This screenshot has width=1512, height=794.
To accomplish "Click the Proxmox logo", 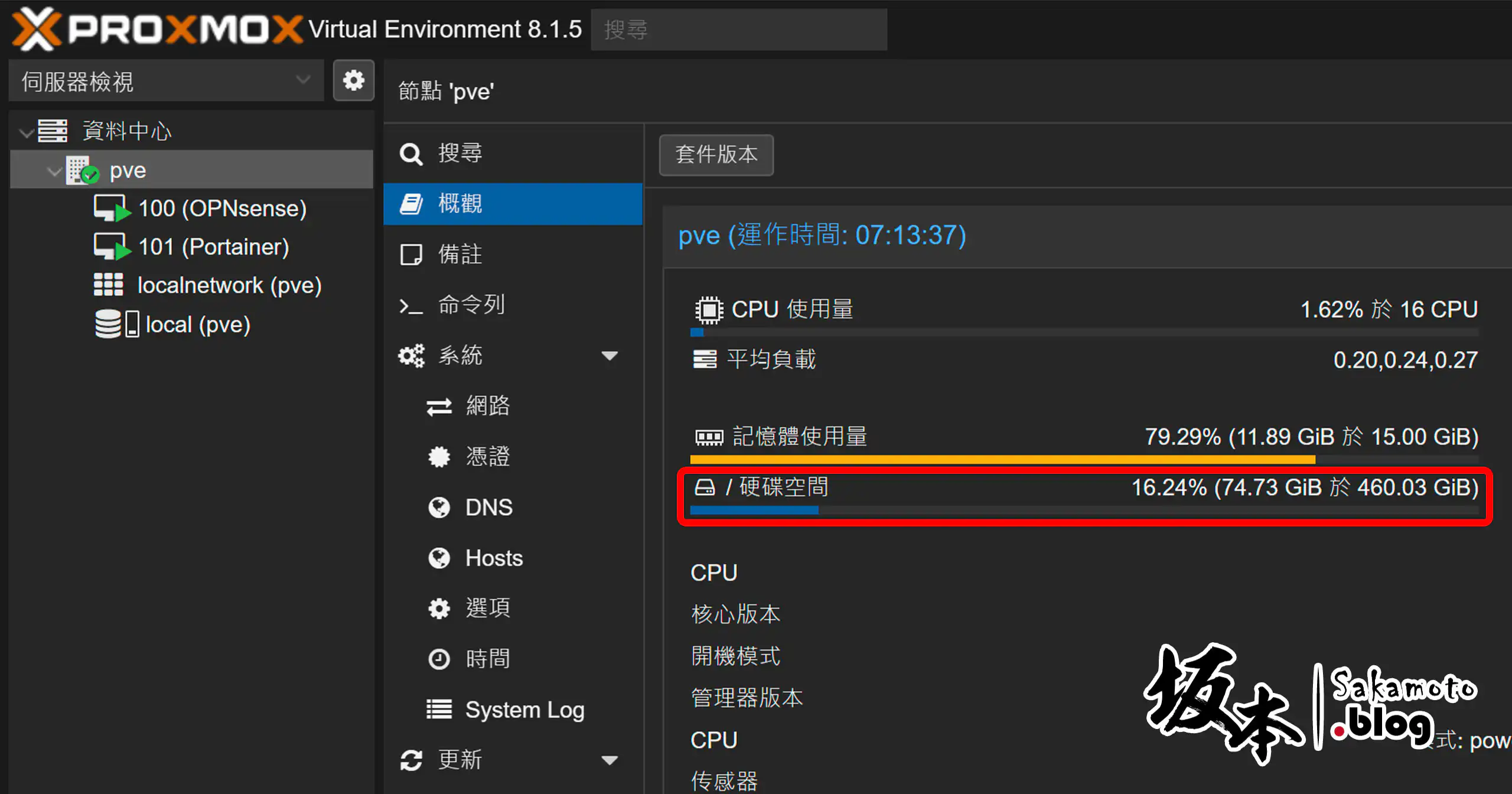I will pyautogui.click(x=154, y=28).
